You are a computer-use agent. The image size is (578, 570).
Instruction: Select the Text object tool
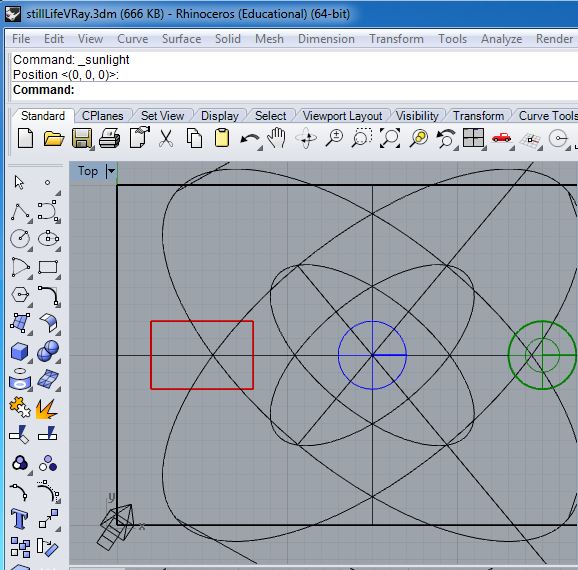click(x=19, y=519)
